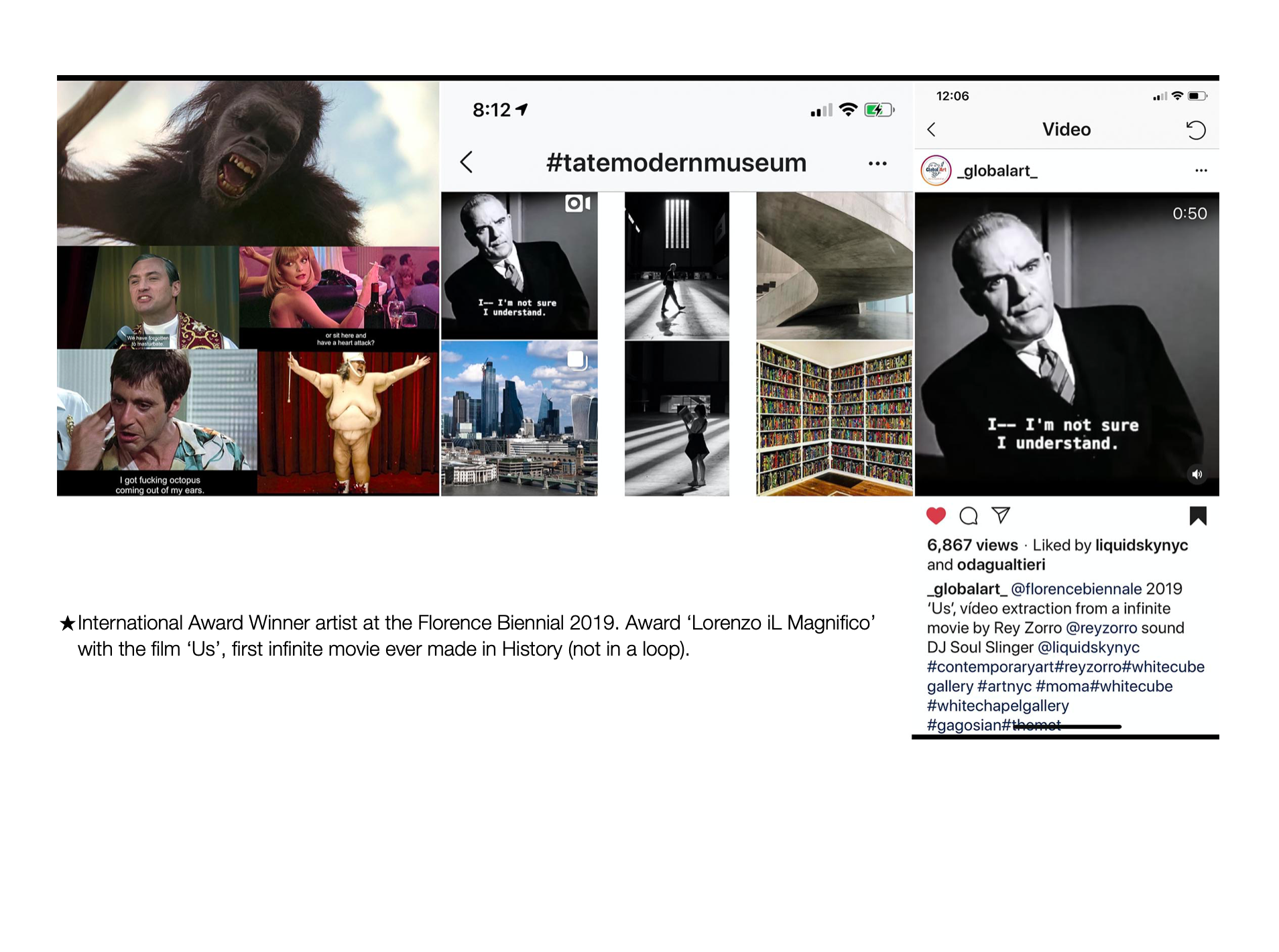1279x952 pixels.
Task: Mute the video with the speaker icon
Action: [x=1197, y=475]
